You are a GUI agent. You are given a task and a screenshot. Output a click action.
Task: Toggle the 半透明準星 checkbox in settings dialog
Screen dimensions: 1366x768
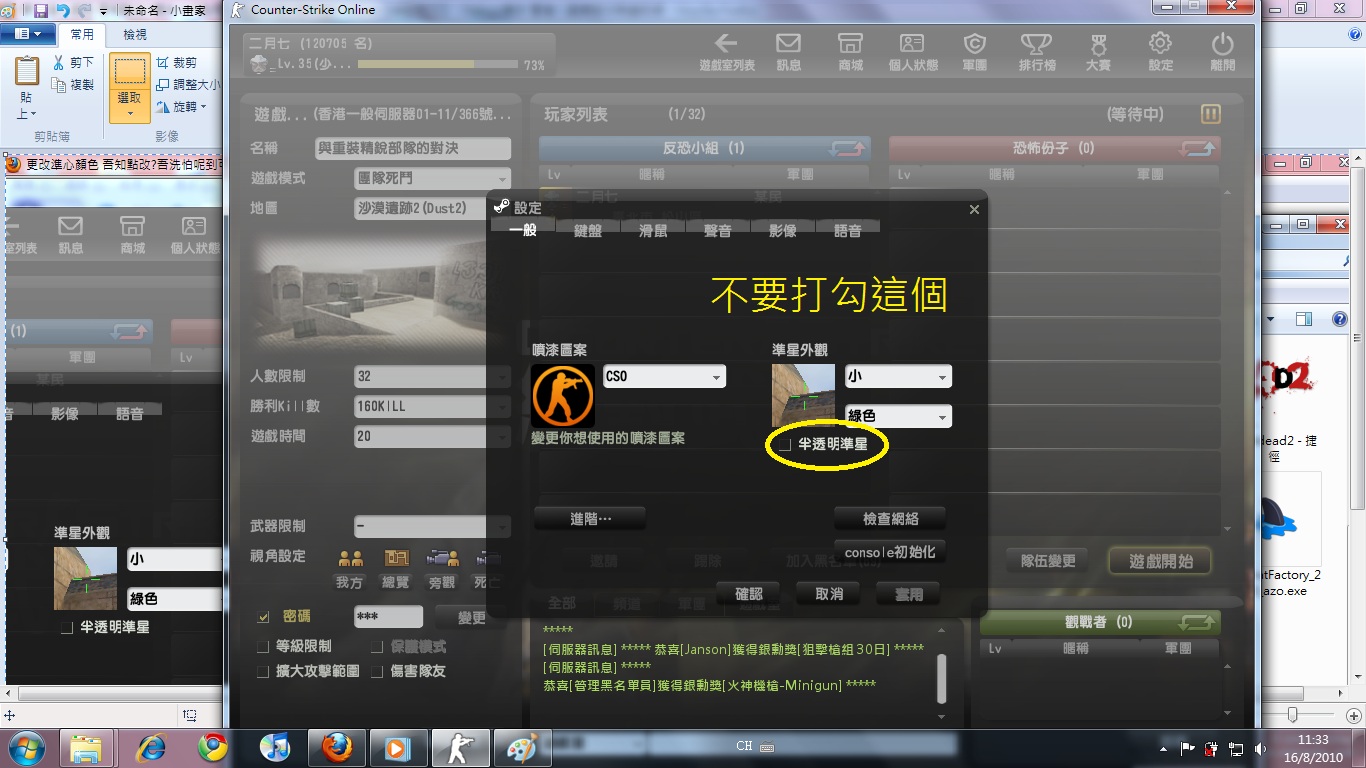coord(786,444)
